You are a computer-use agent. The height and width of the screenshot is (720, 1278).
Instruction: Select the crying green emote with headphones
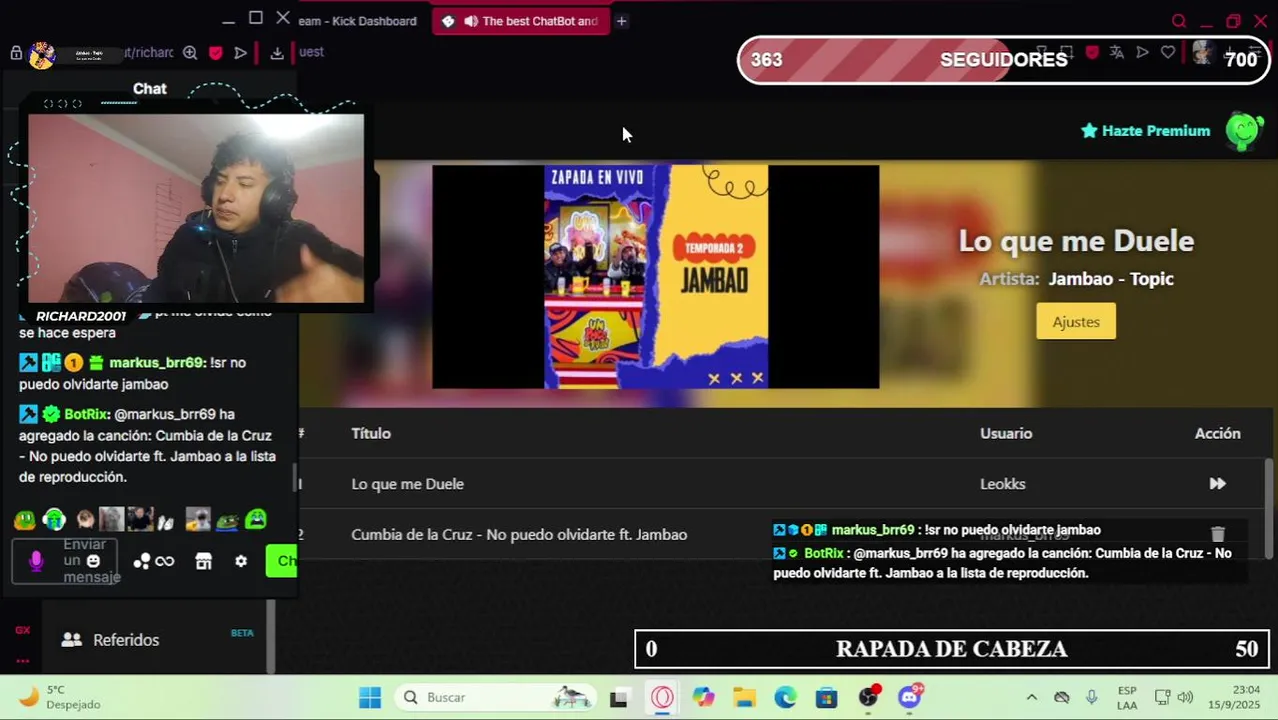[x=54, y=520]
